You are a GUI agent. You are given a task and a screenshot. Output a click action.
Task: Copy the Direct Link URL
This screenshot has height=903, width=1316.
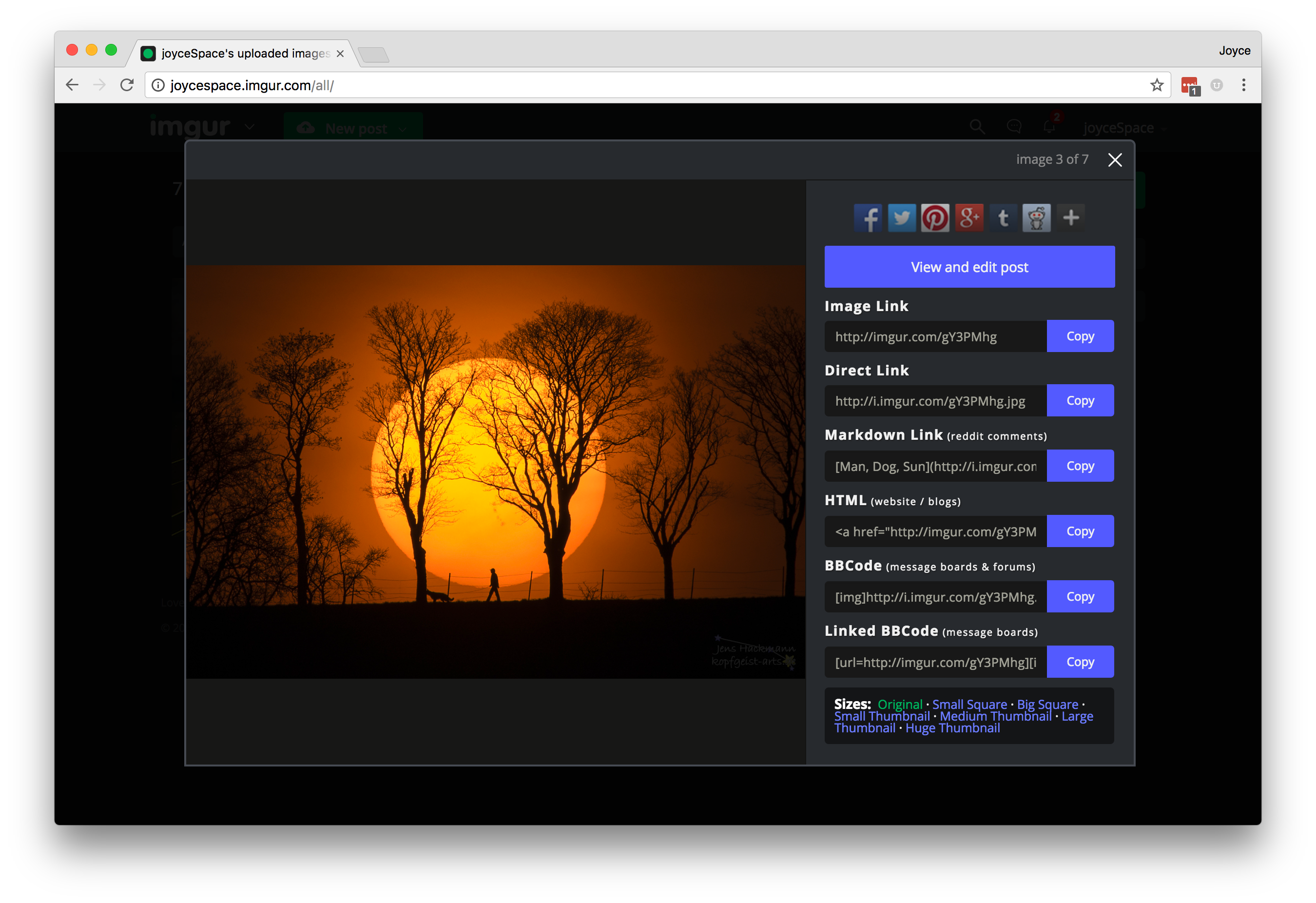click(1079, 400)
